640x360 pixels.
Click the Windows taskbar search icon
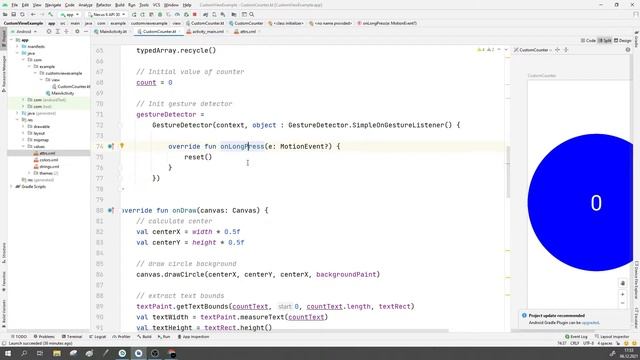tap(24, 353)
